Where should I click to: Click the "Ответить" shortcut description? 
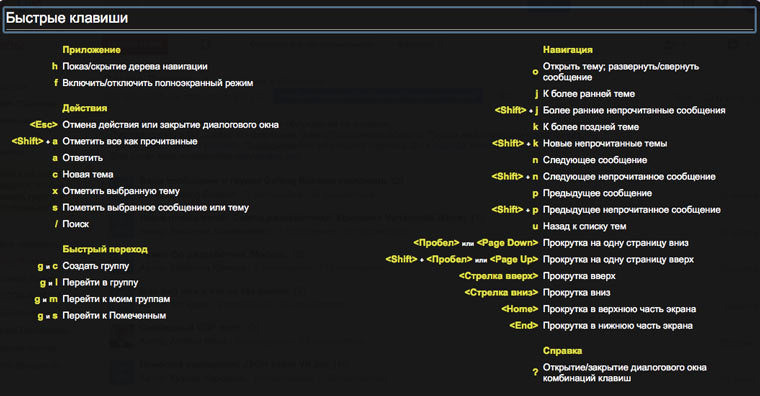[82, 158]
